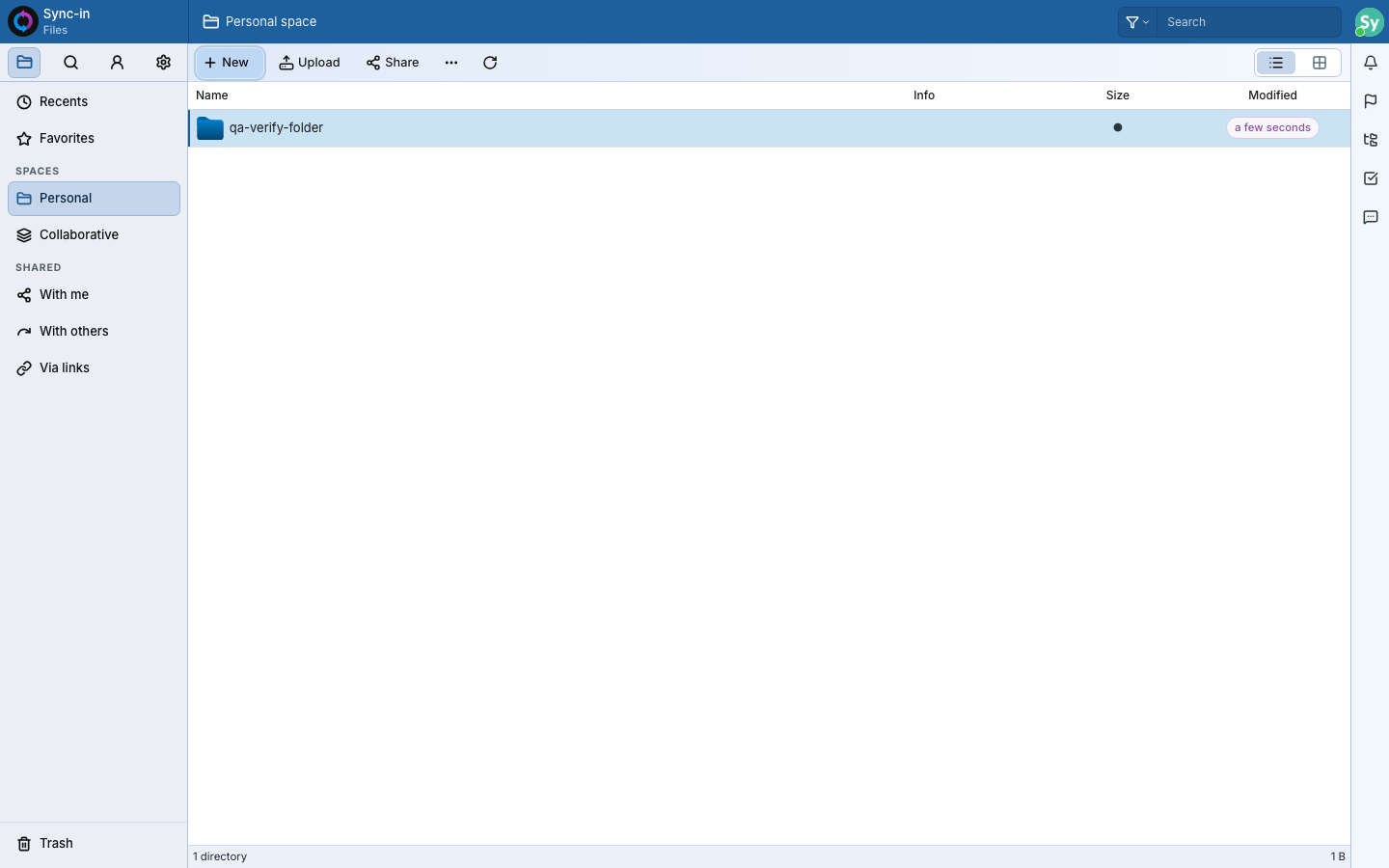Viewport: 1389px width, 868px height.
Task: Click Personal space breadcrumb
Action: (x=260, y=21)
